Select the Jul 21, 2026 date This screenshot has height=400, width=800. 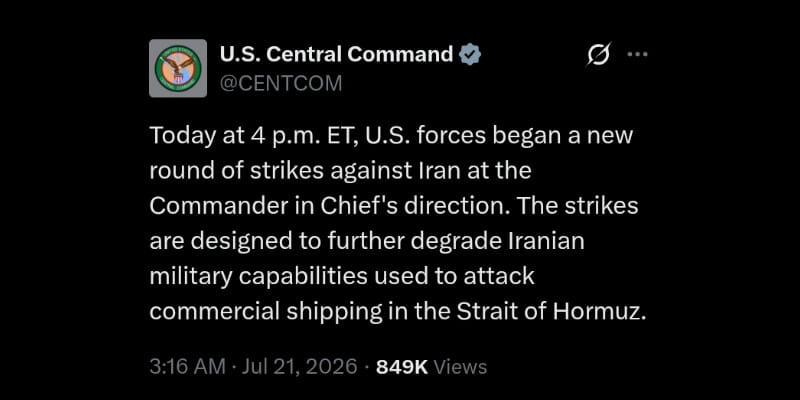point(299,367)
